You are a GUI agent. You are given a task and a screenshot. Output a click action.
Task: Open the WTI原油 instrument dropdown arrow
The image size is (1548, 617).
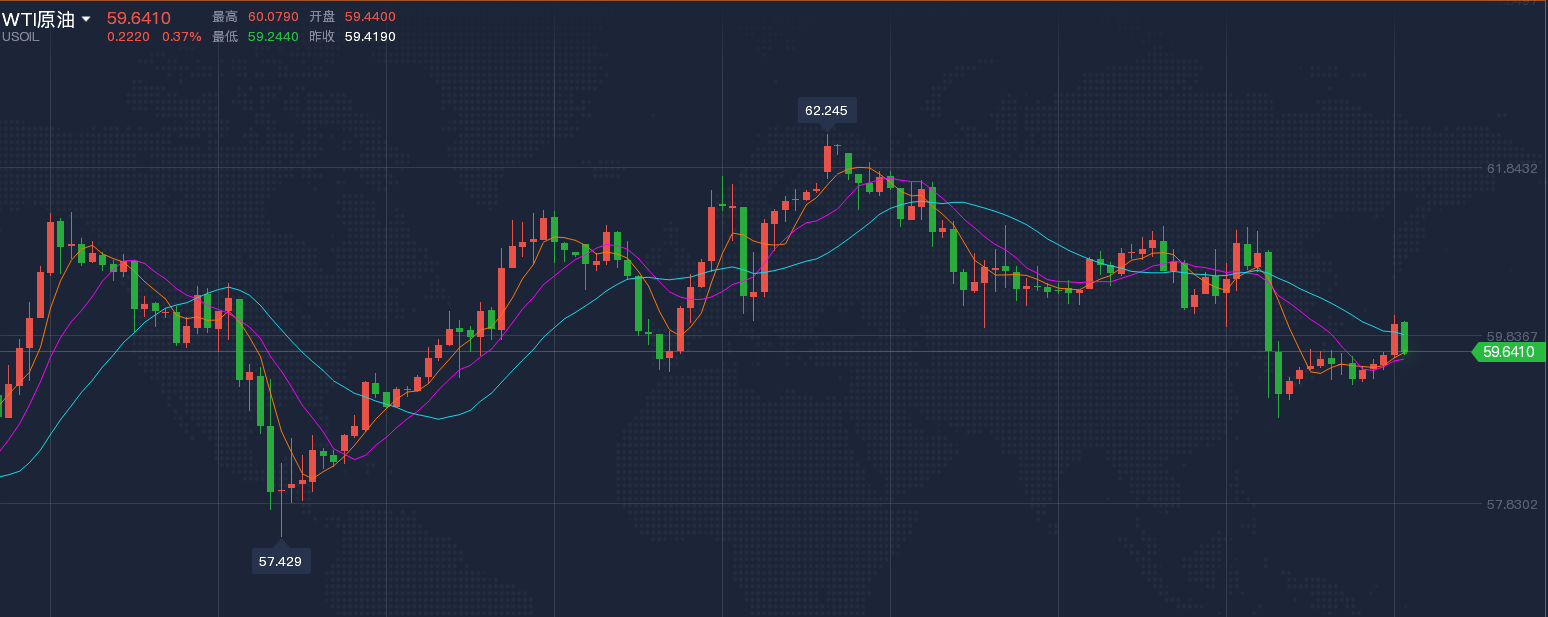click(x=86, y=20)
